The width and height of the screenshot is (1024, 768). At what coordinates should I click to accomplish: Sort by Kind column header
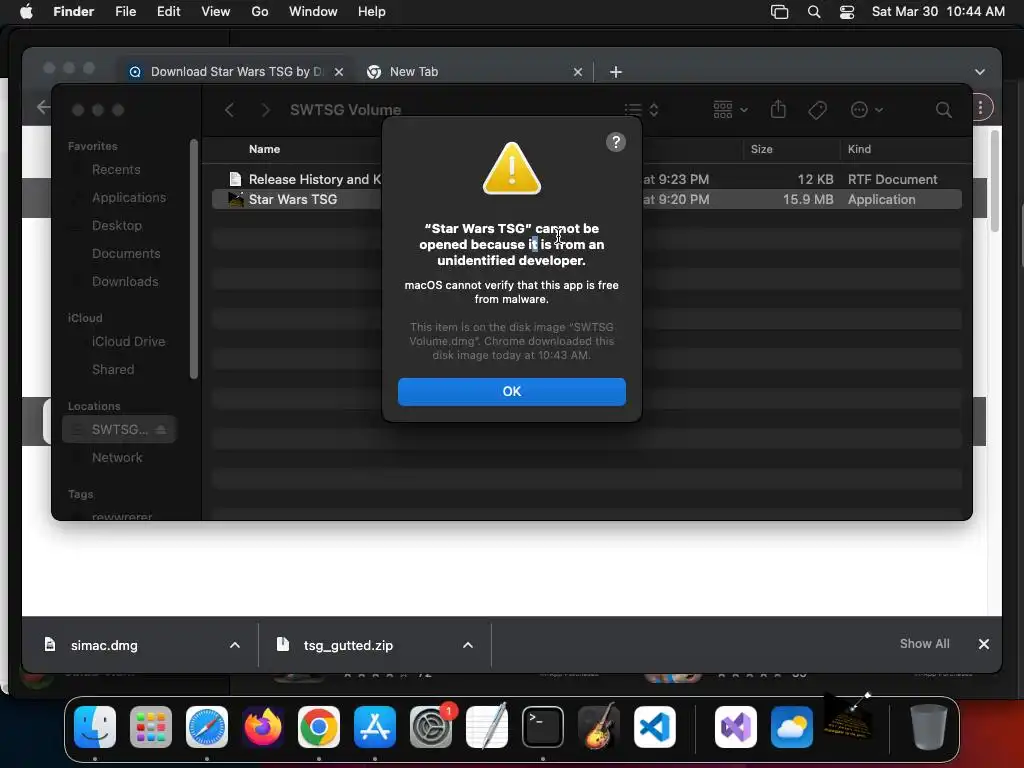click(x=859, y=149)
